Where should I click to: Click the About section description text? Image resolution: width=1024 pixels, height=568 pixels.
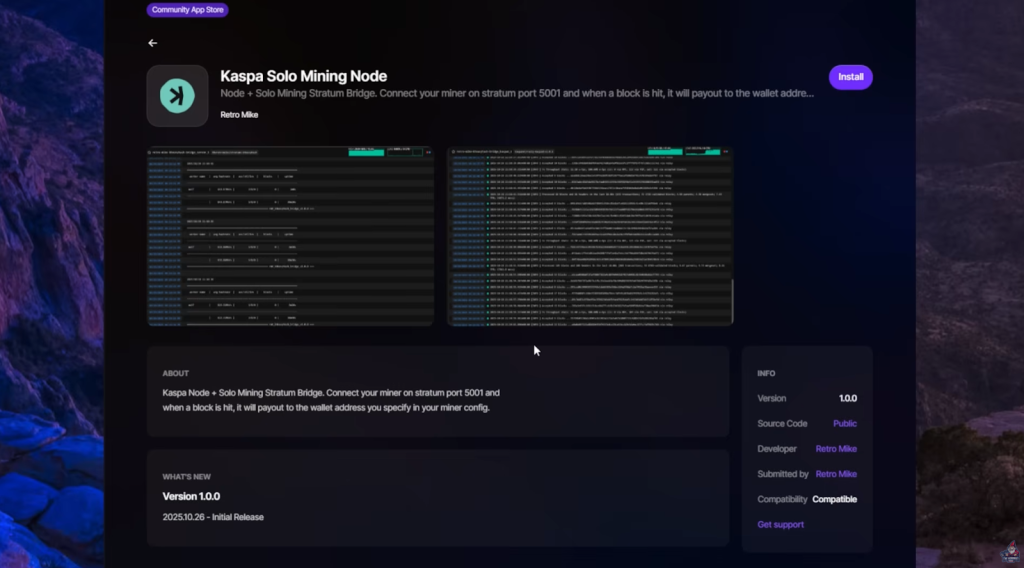330,400
